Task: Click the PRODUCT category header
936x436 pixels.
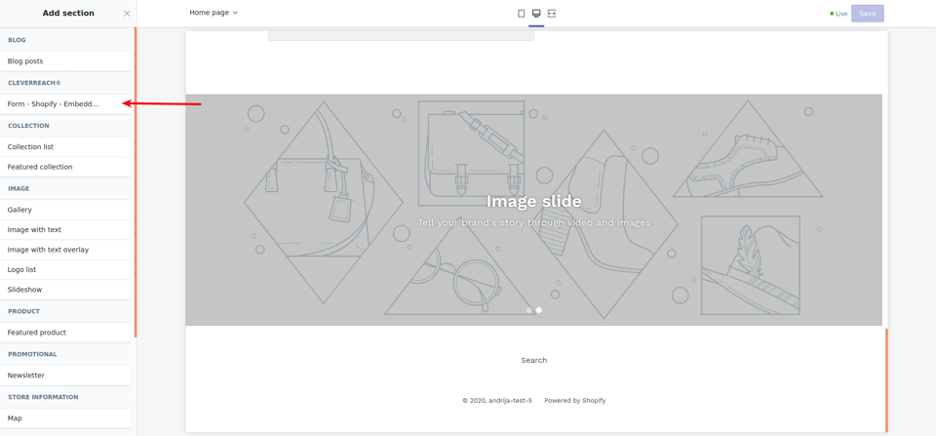Action: point(24,311)
